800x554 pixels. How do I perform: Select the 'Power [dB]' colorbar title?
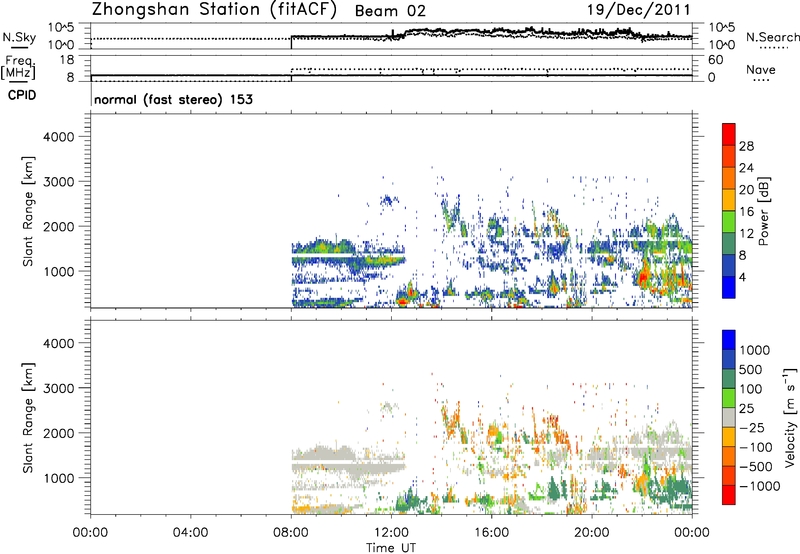point(764,211)
